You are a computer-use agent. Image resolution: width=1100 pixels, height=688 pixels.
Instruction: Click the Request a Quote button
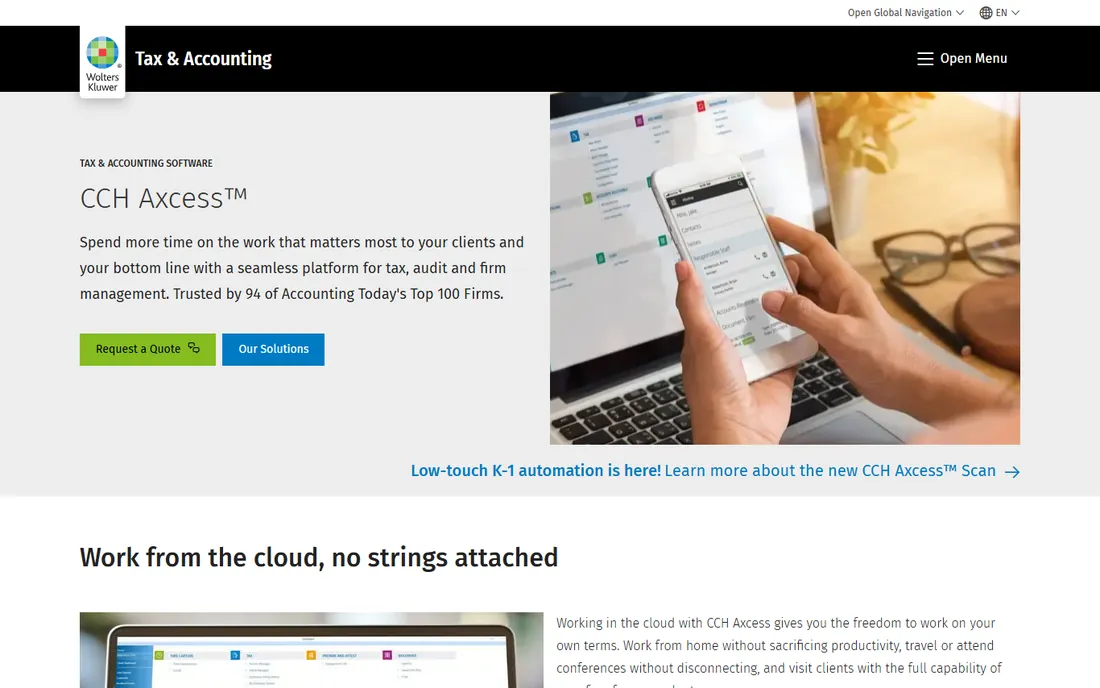pyautogui.click(x=147, y=349)
